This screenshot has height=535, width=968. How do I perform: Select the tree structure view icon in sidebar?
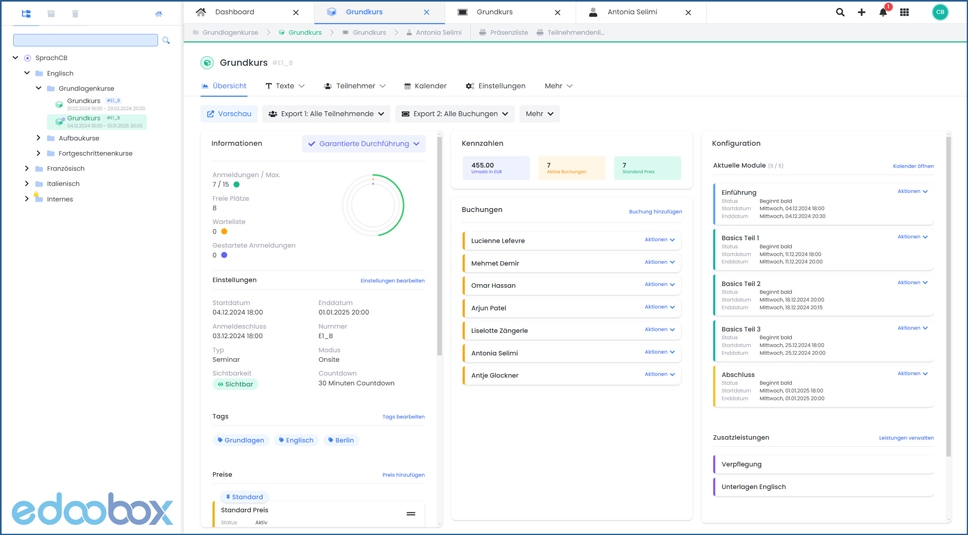26,14
